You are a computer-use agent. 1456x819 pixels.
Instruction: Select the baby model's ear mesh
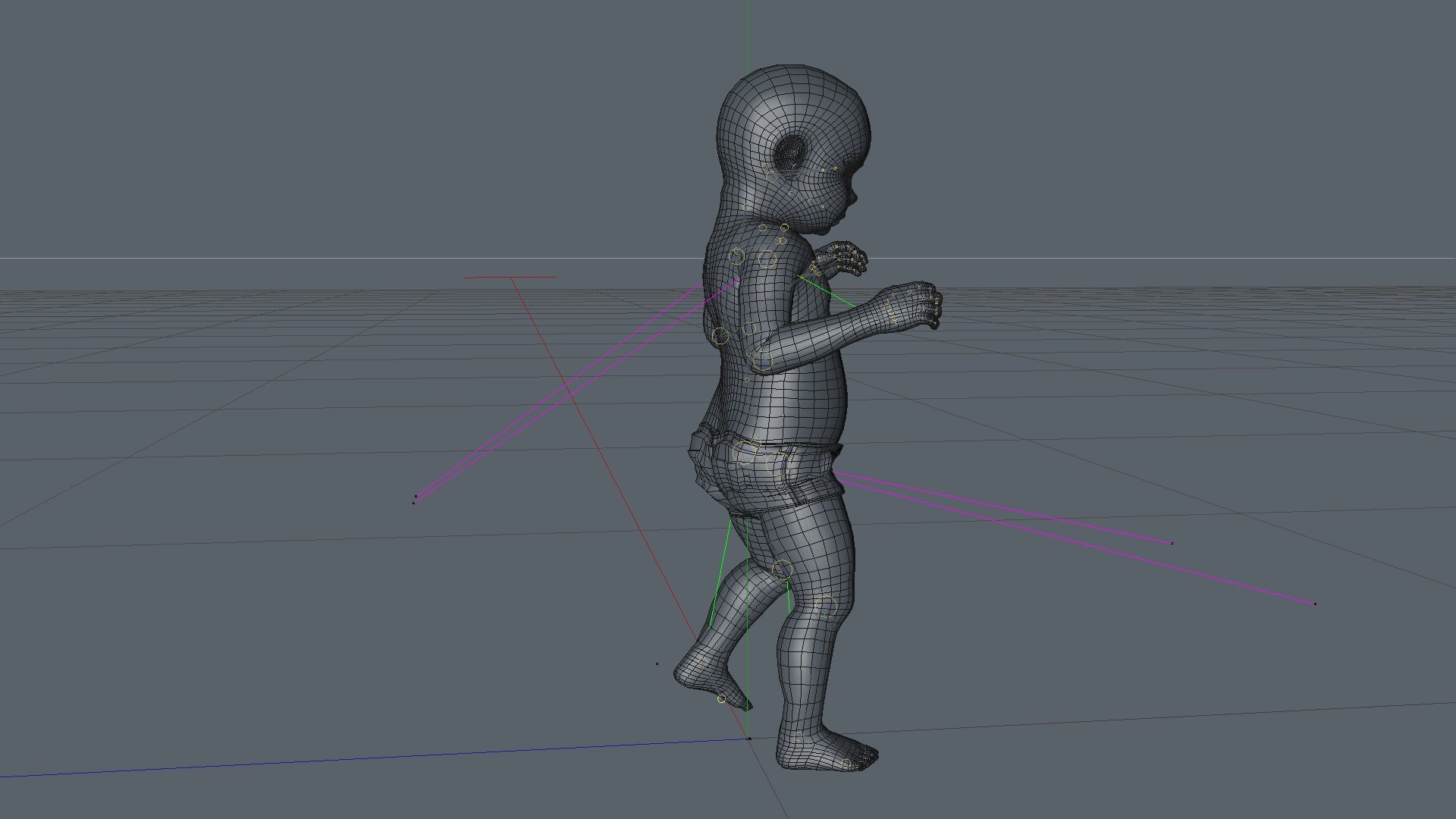(x=792, y=154)
